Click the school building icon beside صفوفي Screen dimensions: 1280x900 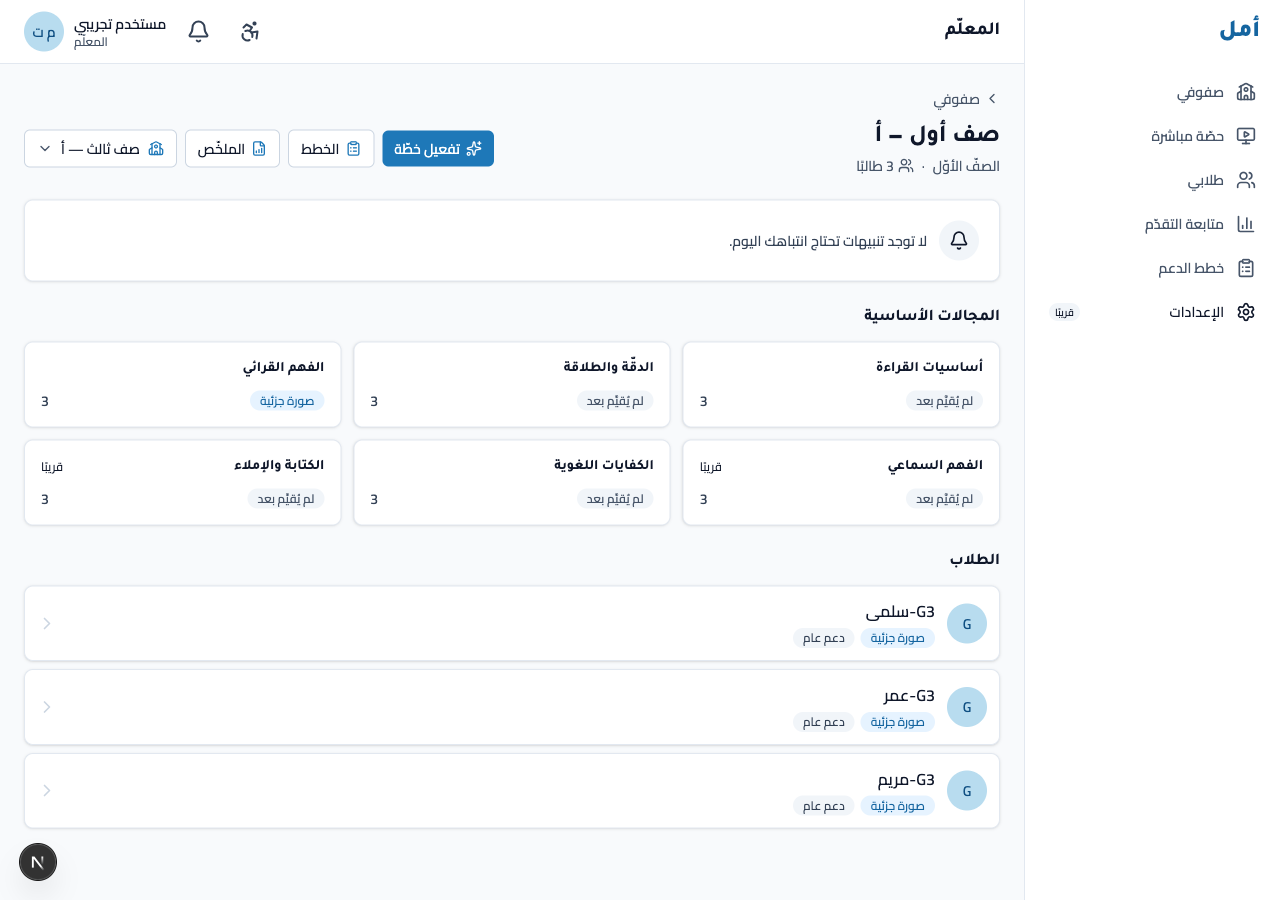[1246, 92]
